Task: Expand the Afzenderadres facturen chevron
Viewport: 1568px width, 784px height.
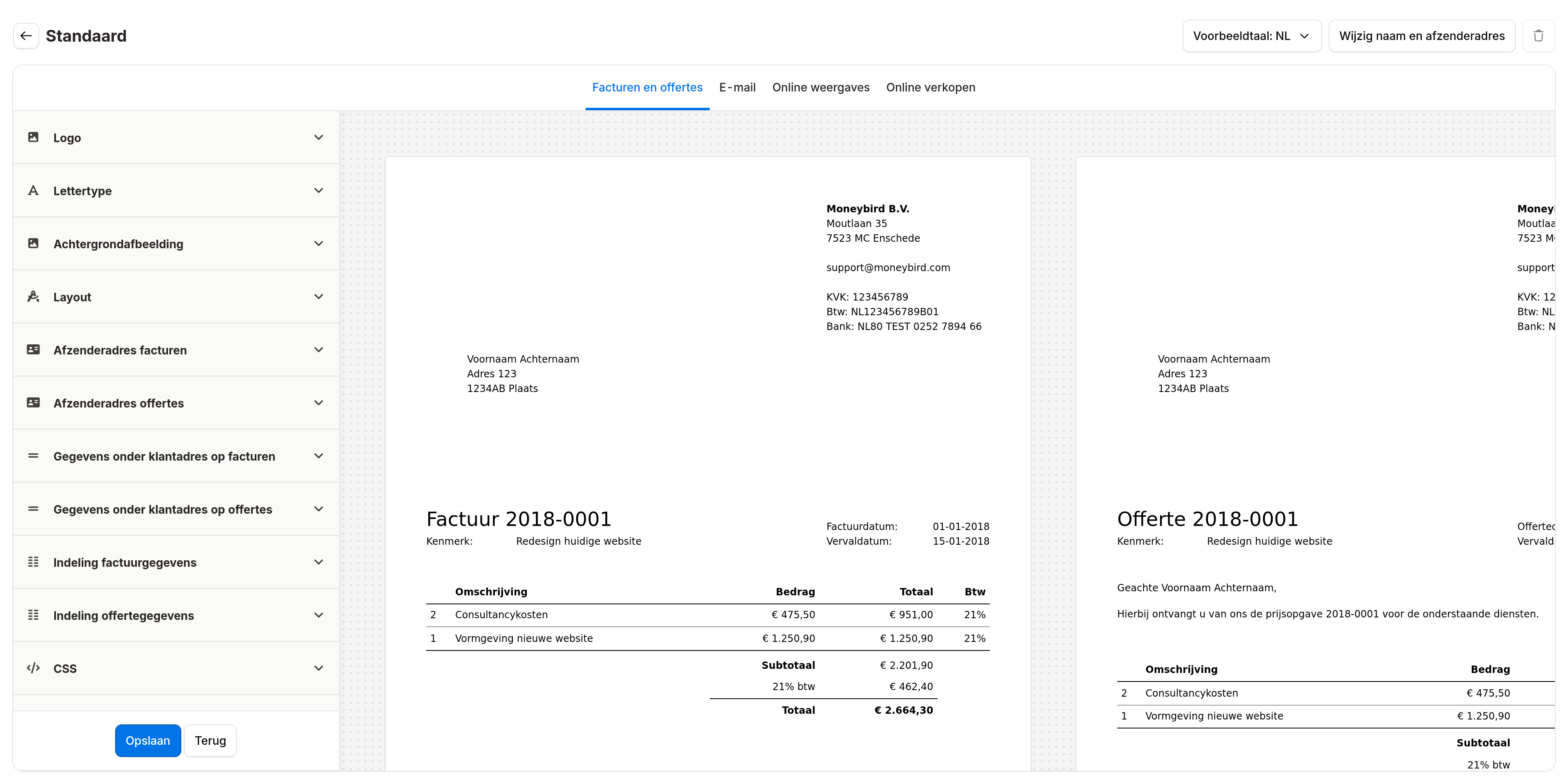Action: pyautogui.click(x=318, y=350)
